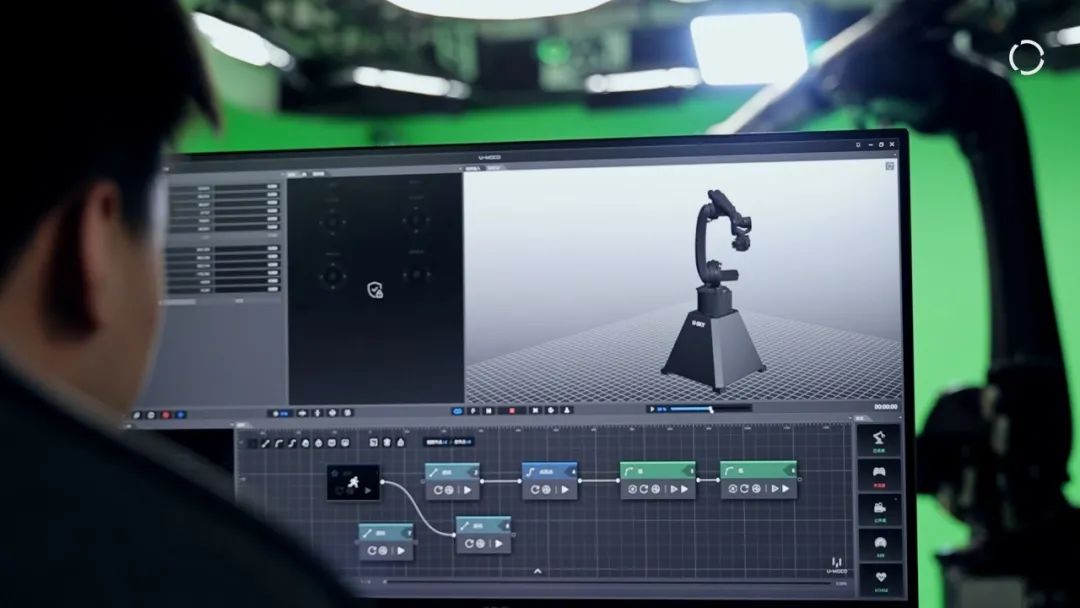This screenshot has width=1080, height=608.
Task: Reset the unconnected lower-left teal node
Action: (372, 550)
